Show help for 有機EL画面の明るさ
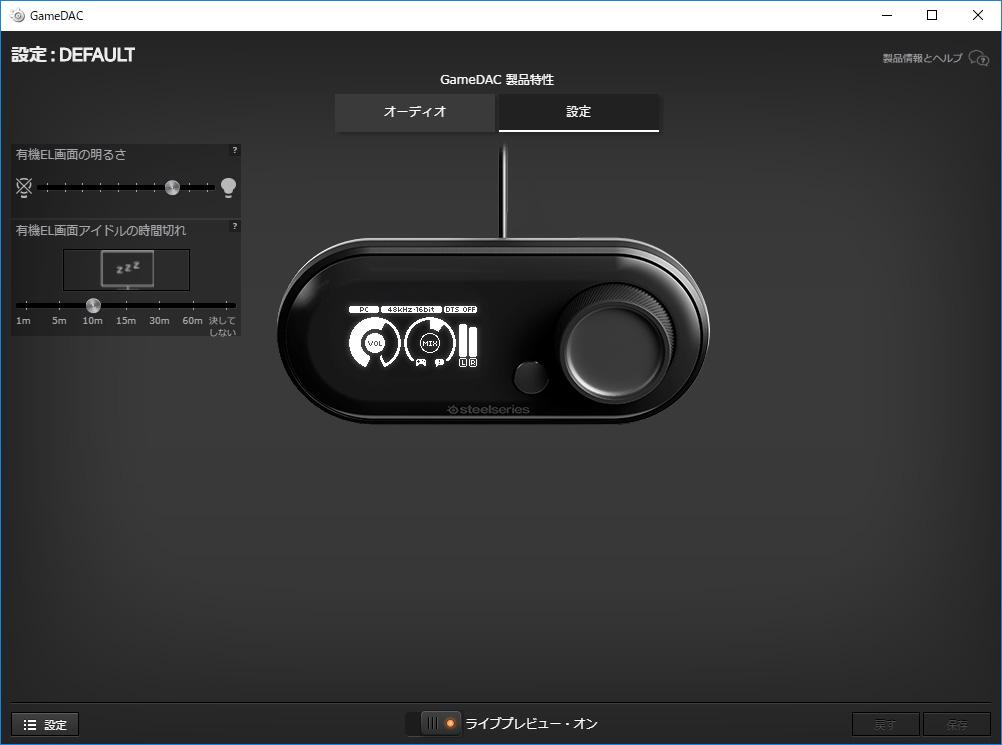The width and height of the screenshot is (1002, 745). 235,150
